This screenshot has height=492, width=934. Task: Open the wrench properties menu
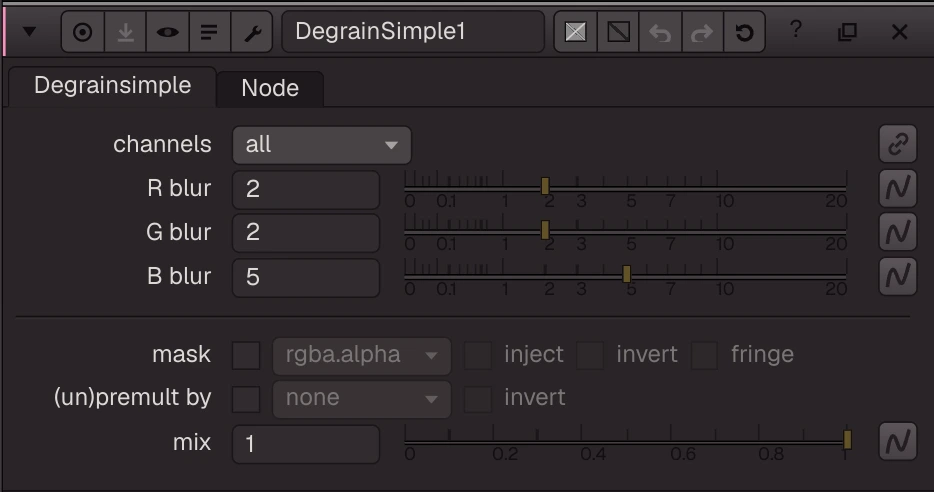point(252,32)
